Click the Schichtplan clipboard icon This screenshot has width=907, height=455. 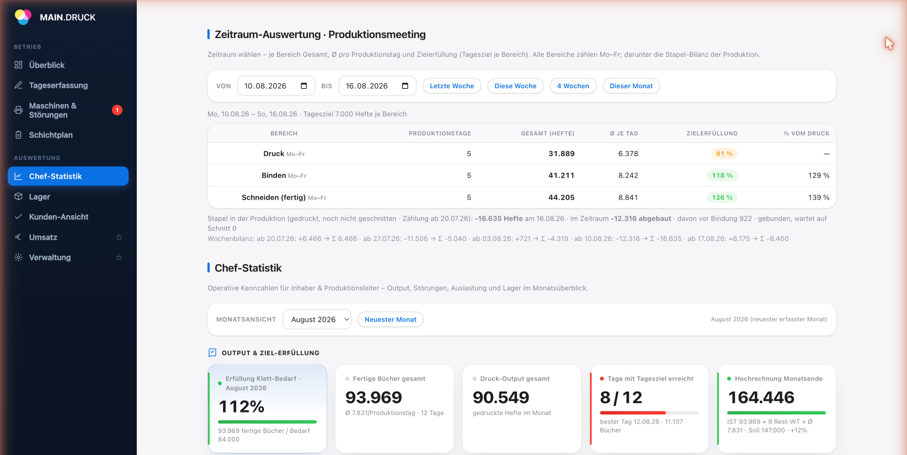point(19,135)
